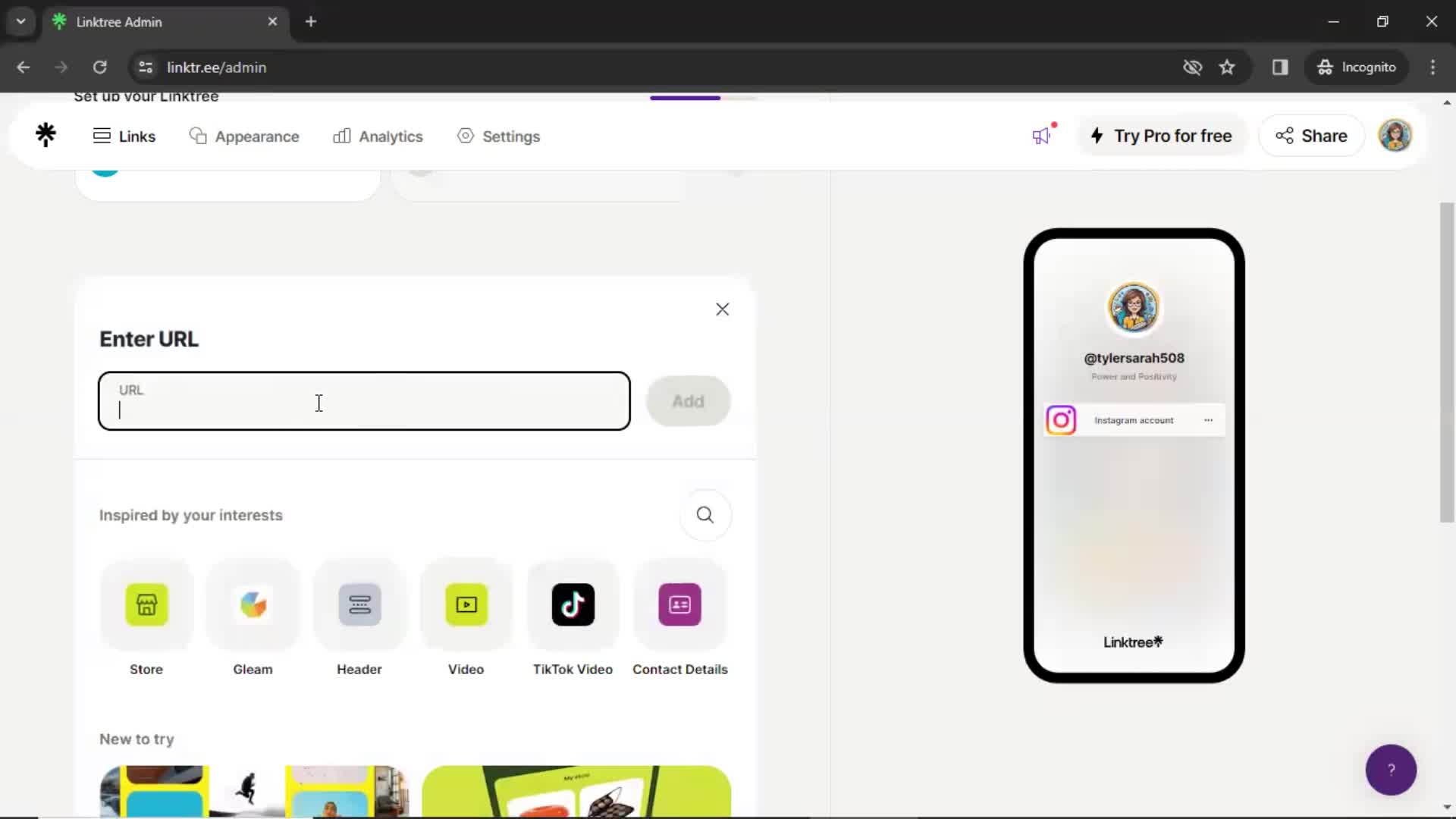Click the Linktree snowflake logo icon

[x=45, y=135]
